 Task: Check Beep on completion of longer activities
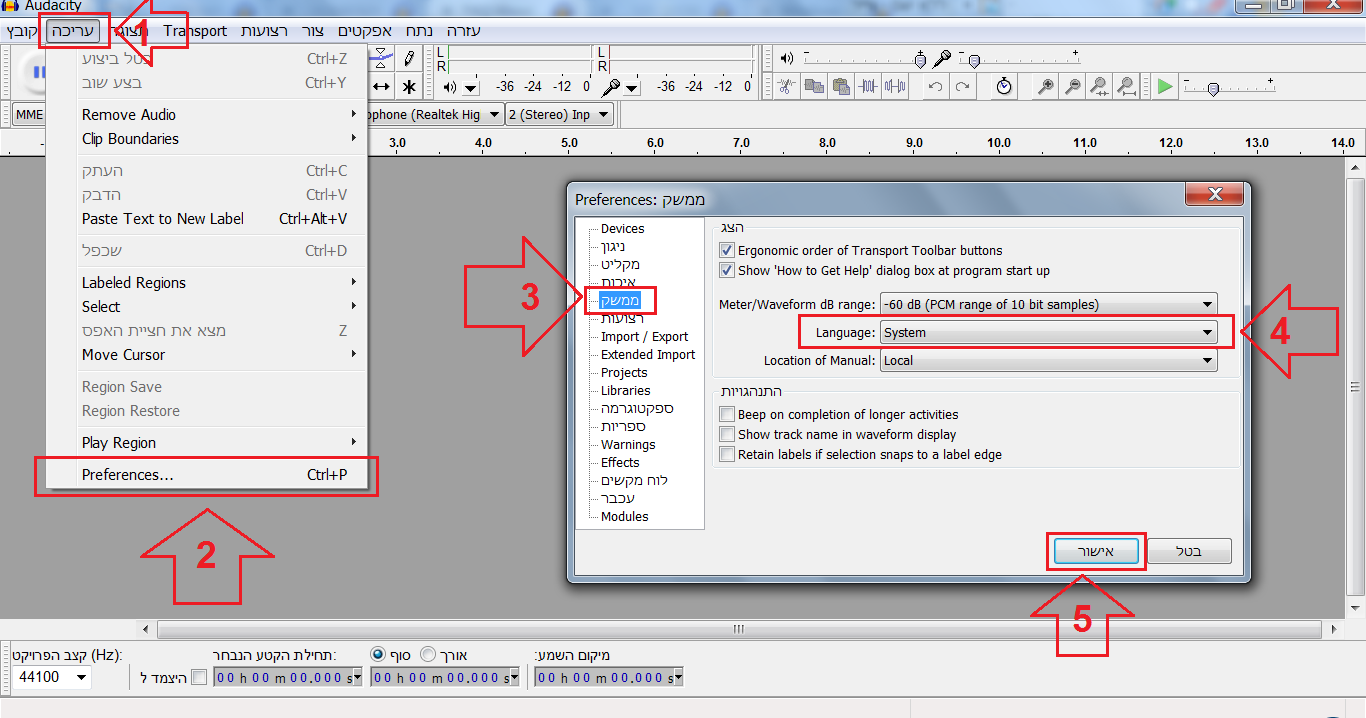(728, 415)
